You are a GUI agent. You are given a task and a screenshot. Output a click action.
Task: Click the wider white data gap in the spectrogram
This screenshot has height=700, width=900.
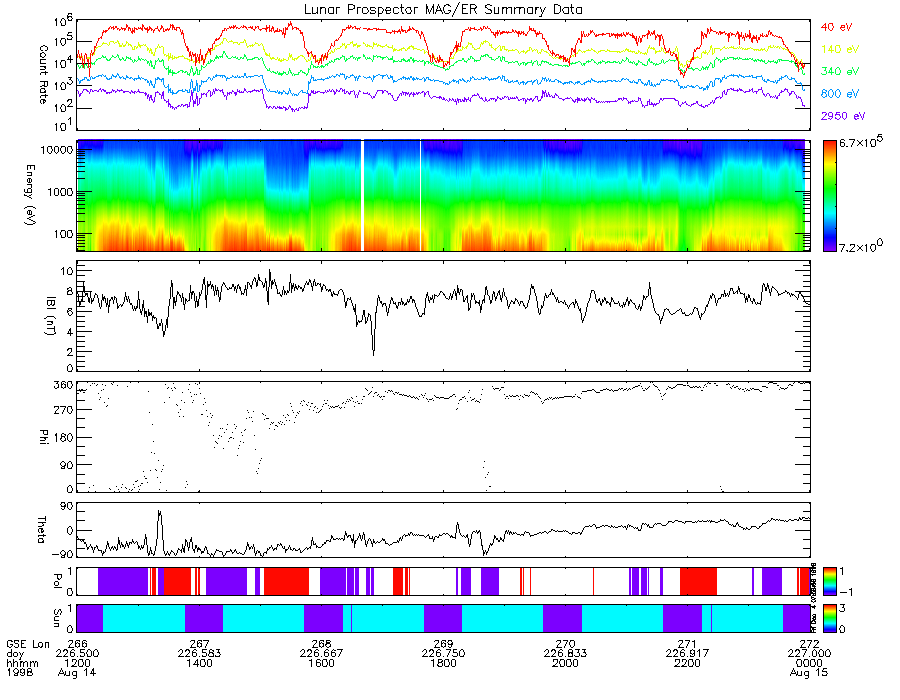362,196
